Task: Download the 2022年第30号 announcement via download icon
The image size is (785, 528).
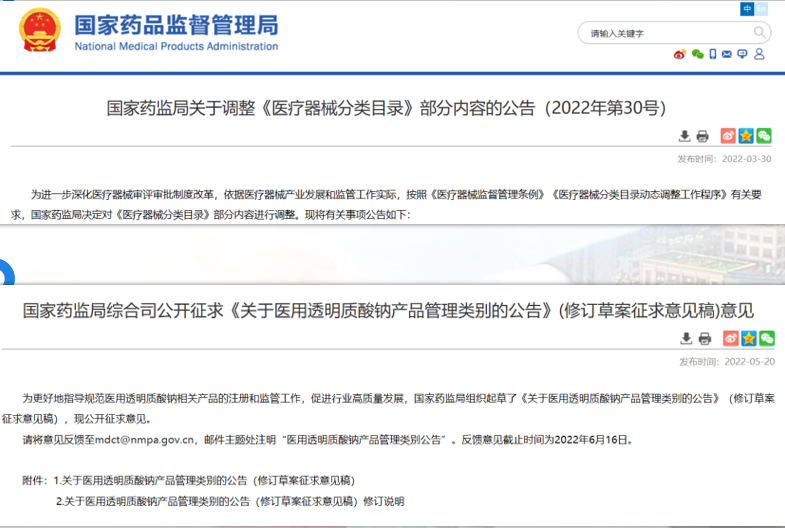Action: coord(685,136)
